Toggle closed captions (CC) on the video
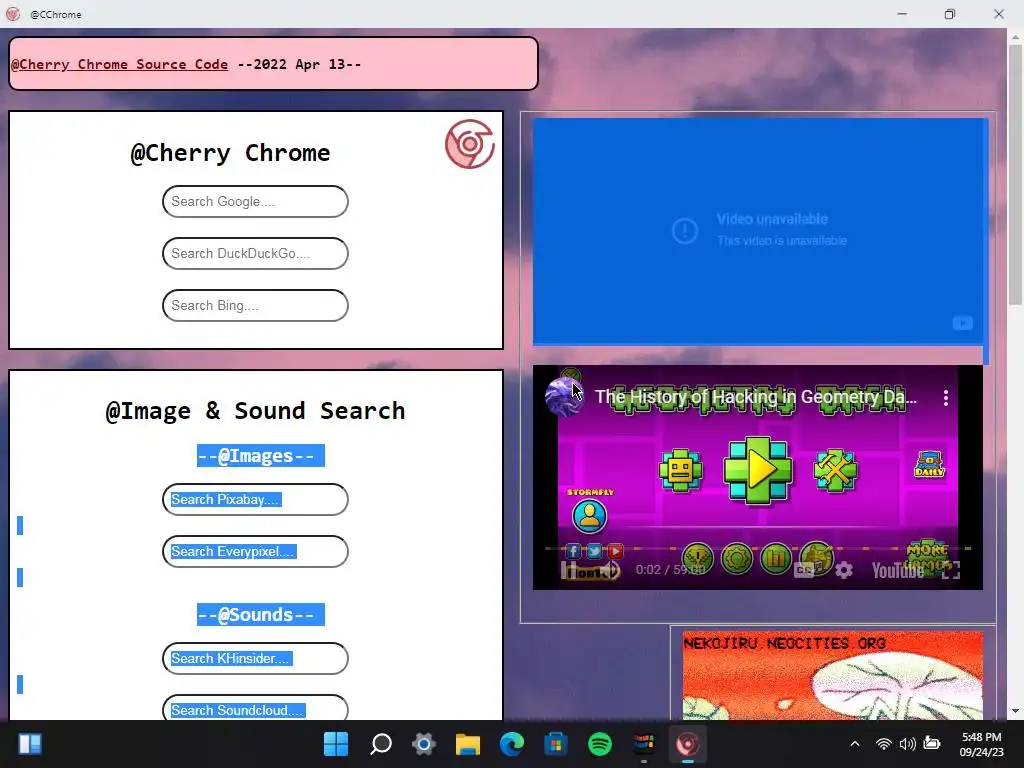Screen dimensions: 1024x768 tap(805, 571)
